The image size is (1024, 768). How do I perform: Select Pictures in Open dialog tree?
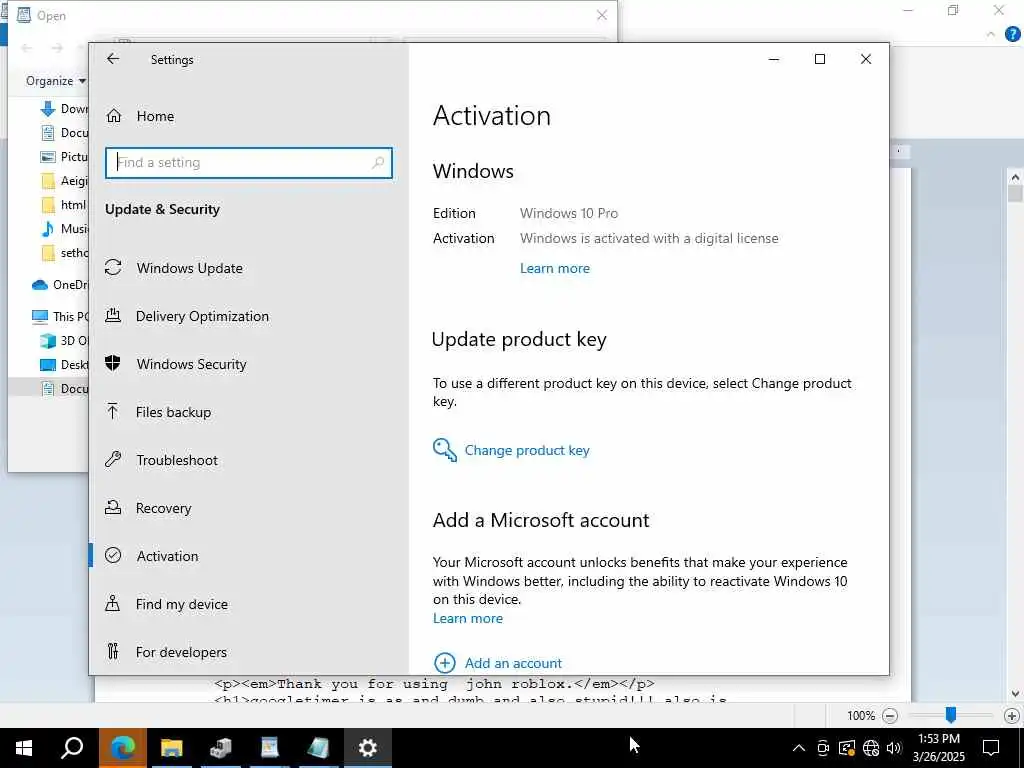pyautogui.click(x=65, y=157)
